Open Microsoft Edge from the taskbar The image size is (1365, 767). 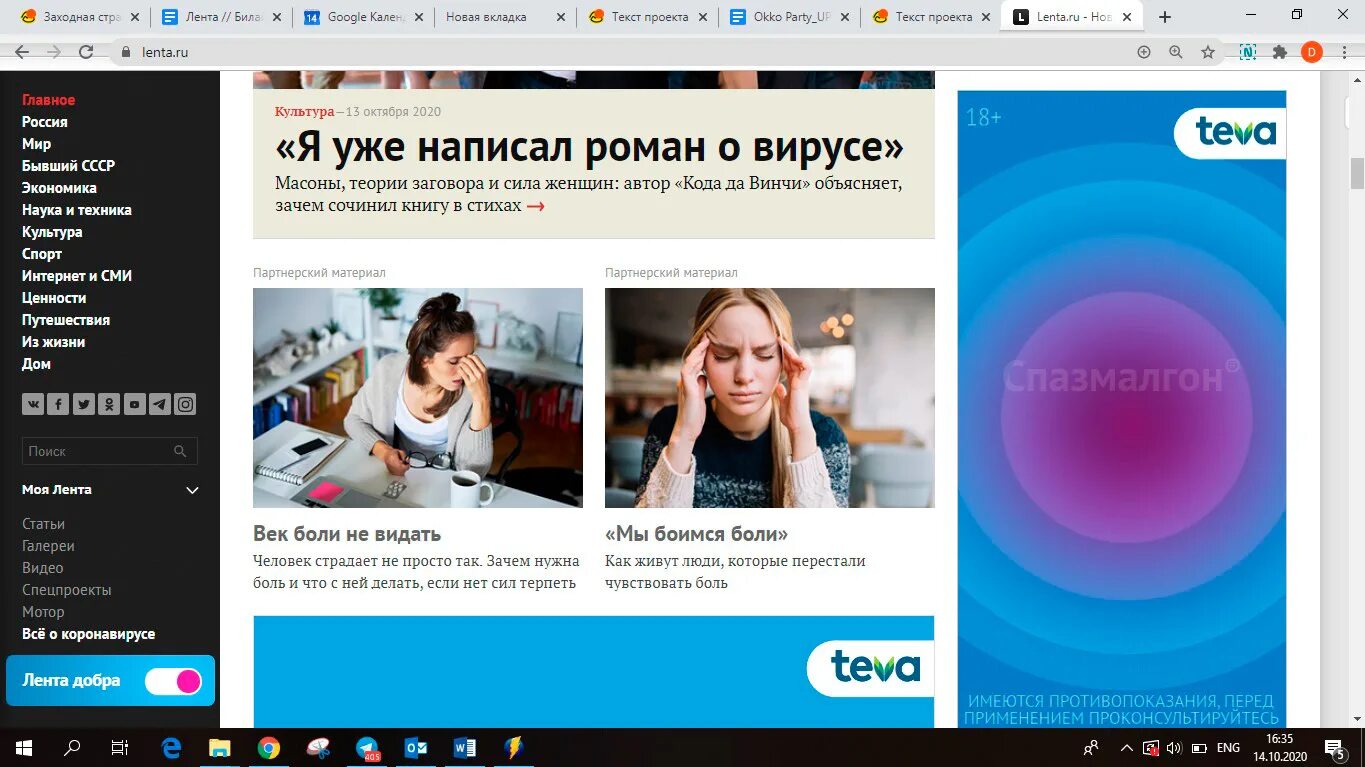(x=171, y=747)
